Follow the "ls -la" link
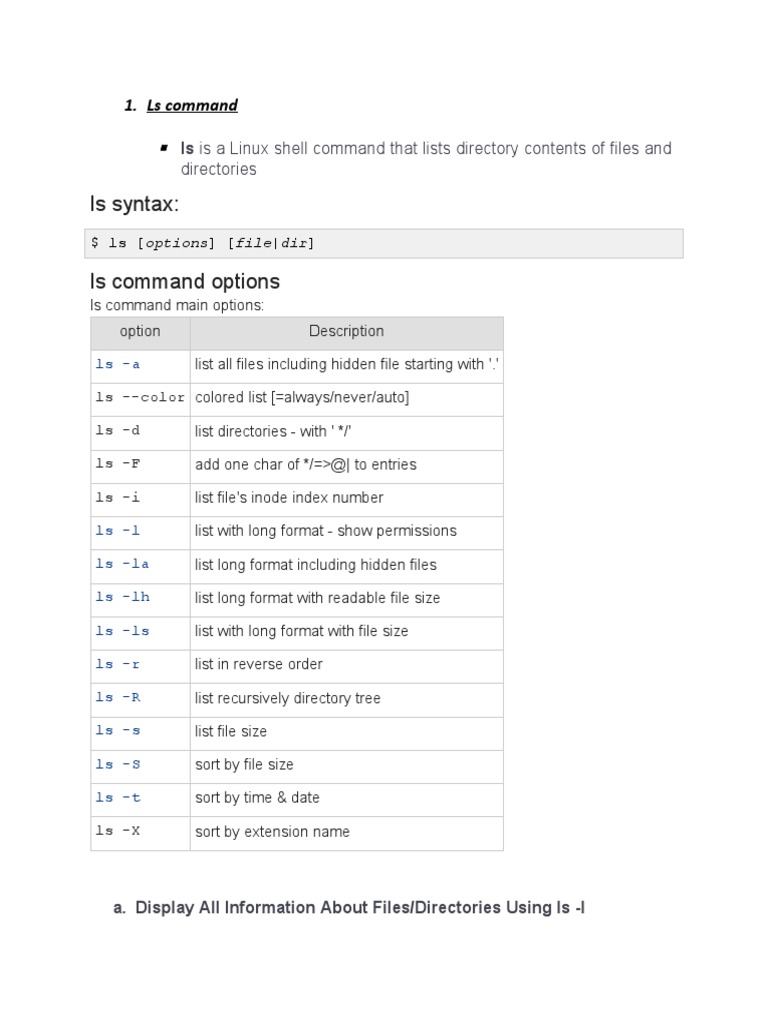768x1024 pixels. (x=122, y=565)
